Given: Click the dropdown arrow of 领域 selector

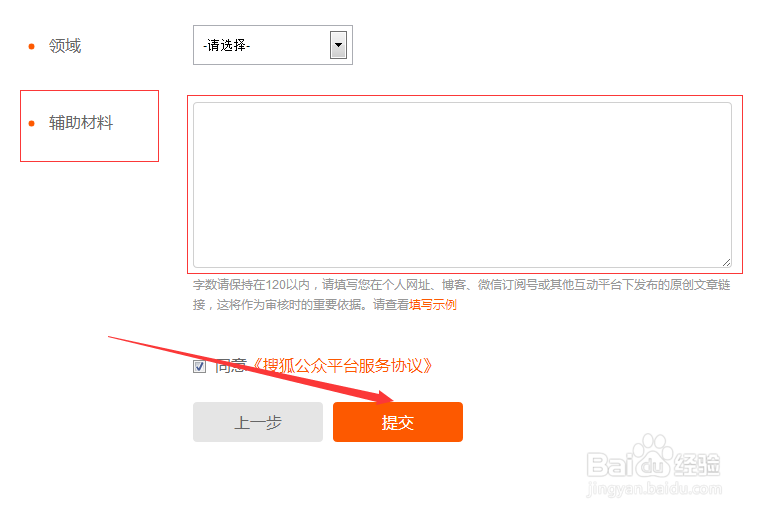Looking at the screenshot, I should (338, 45).
